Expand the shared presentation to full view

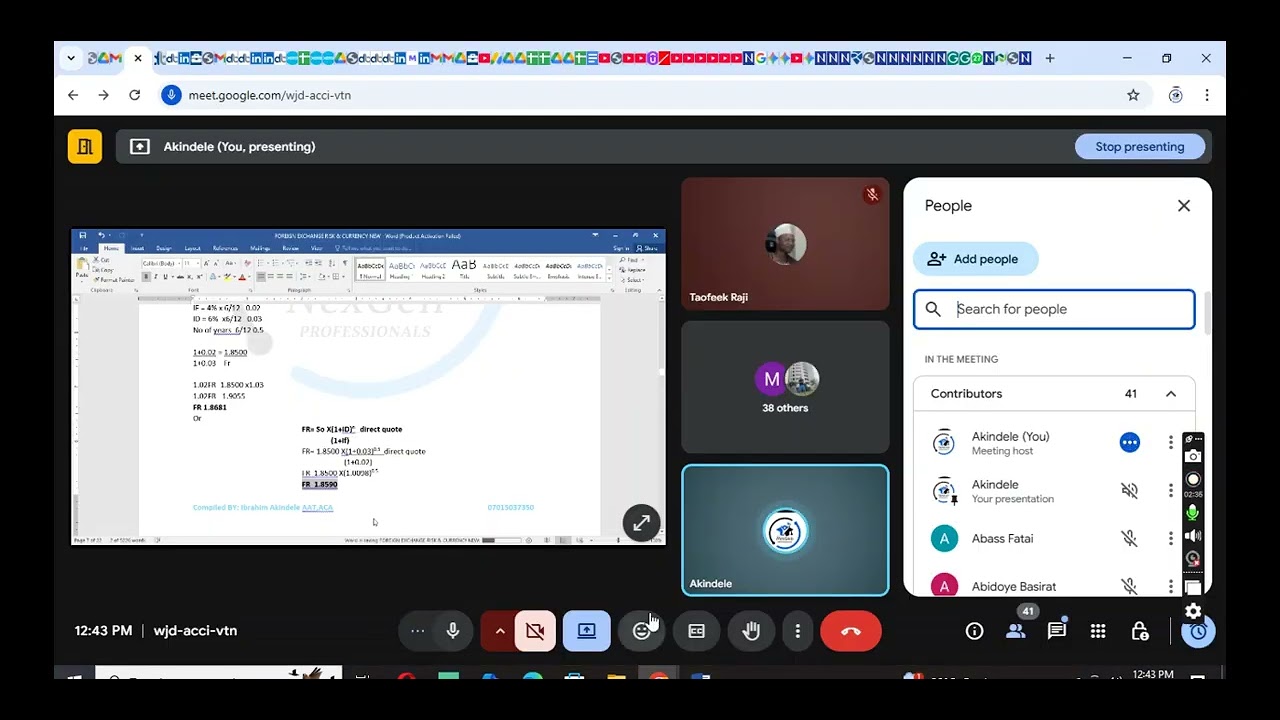(641, 522)
